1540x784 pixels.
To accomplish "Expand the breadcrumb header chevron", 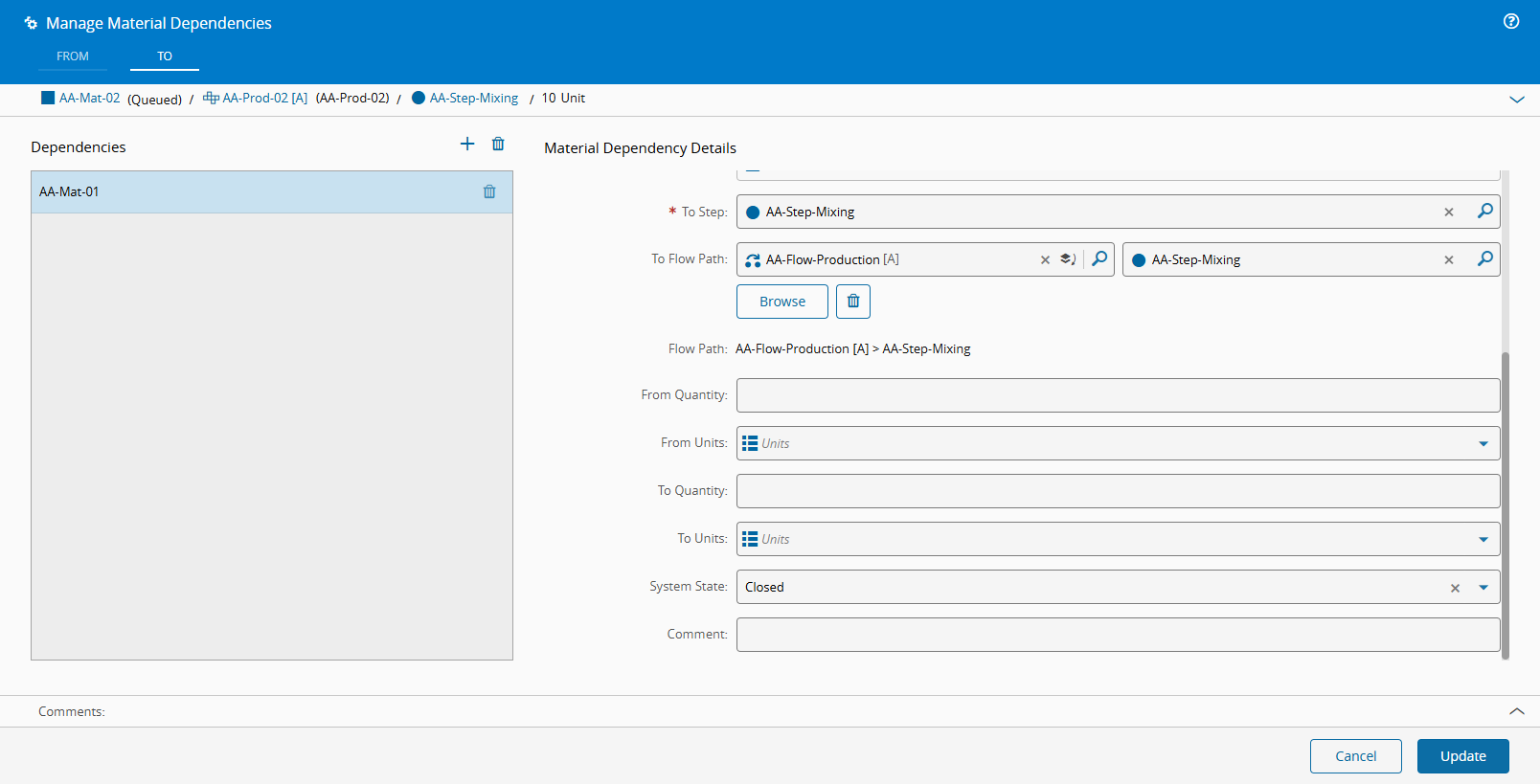I will point(1517,99).
